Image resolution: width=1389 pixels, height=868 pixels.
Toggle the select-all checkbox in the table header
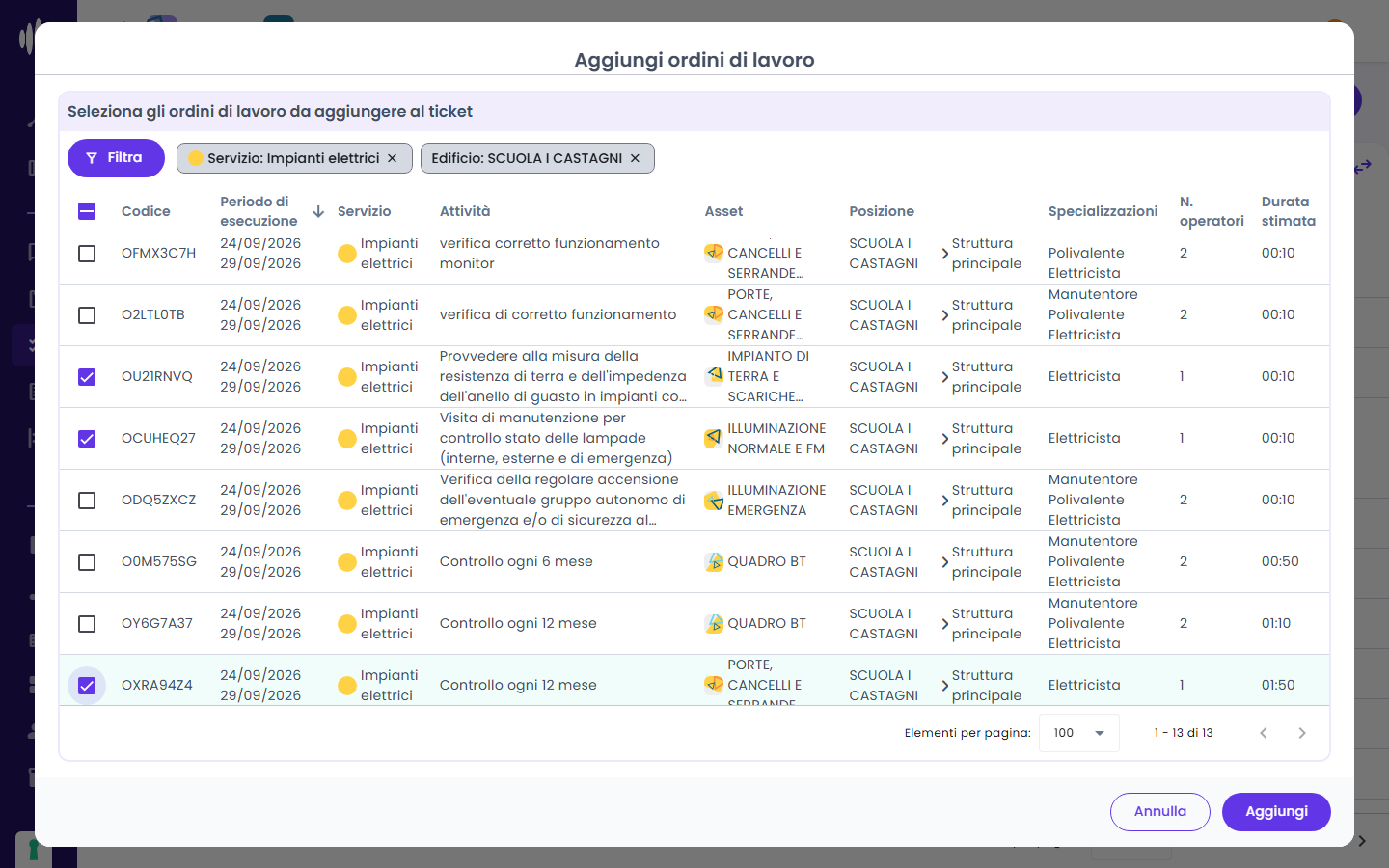point(87,211)
